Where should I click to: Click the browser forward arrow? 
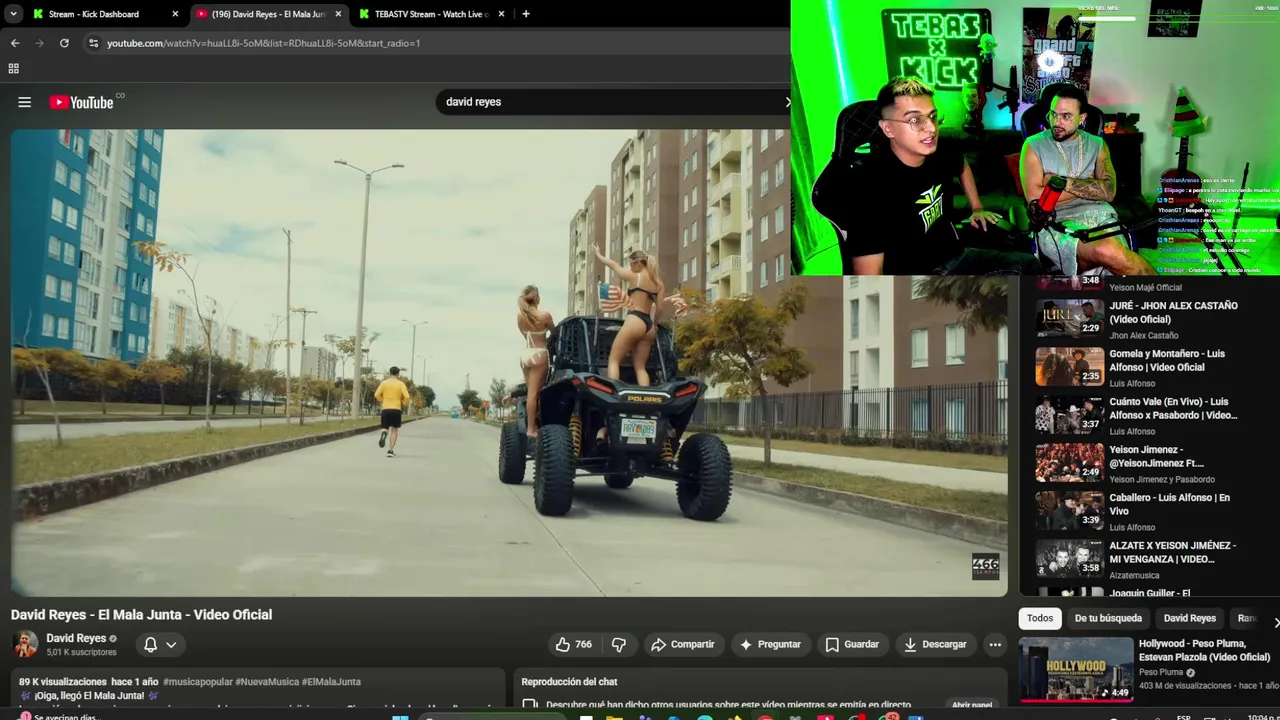coord(40,43)
